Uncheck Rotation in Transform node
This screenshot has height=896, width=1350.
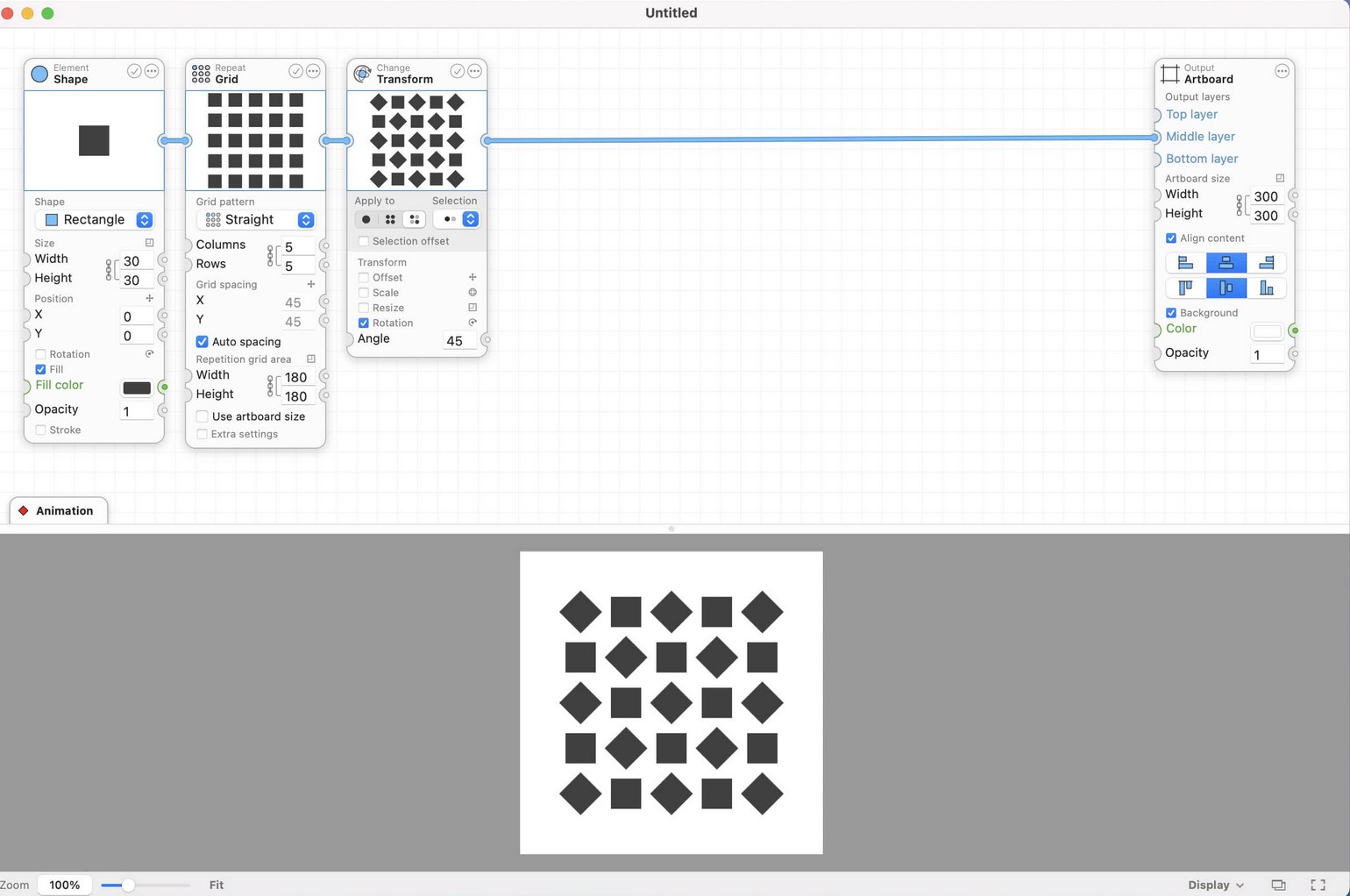[x=363, y=323]
